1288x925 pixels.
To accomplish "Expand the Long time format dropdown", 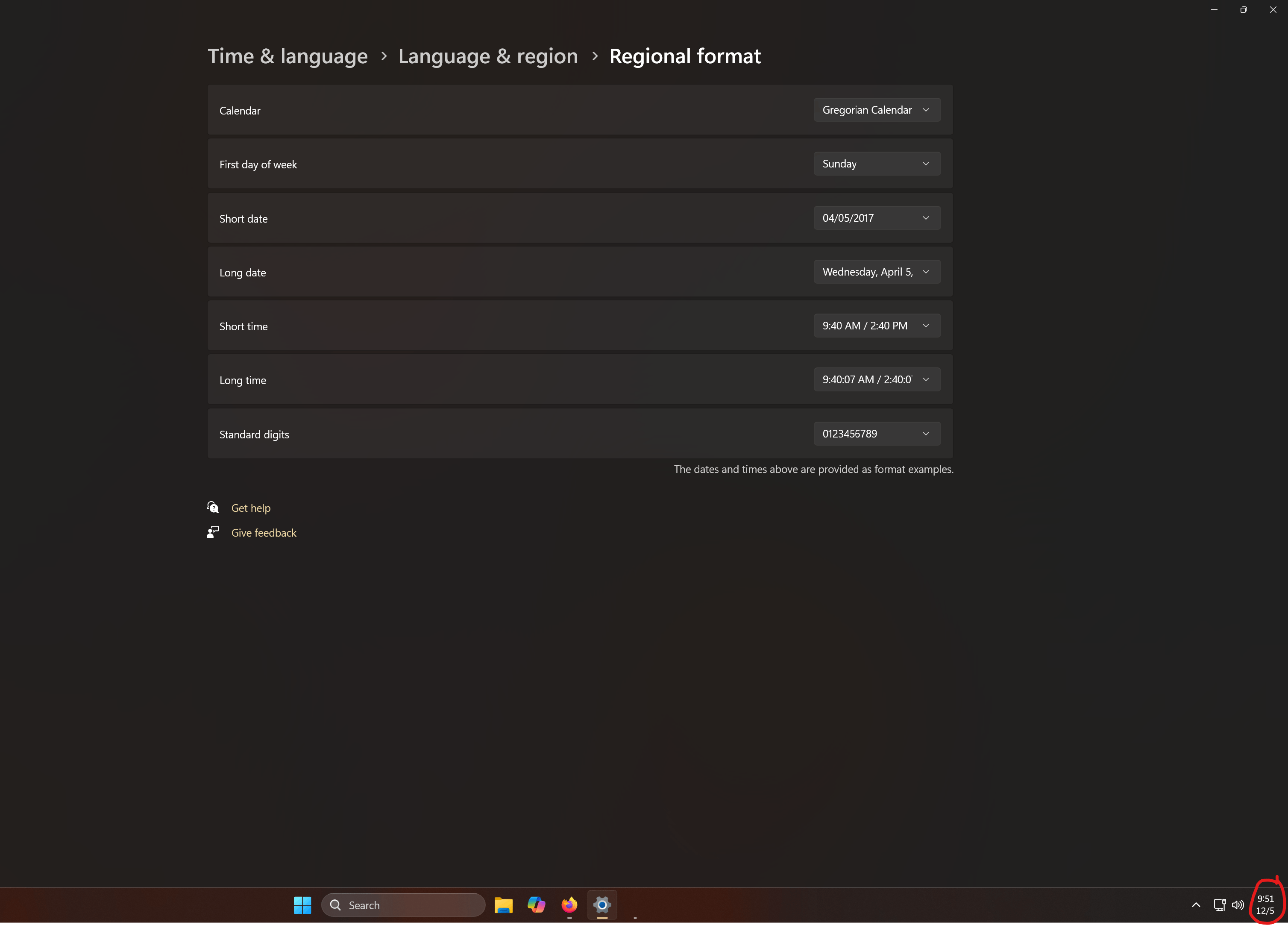I will [876, 380].
